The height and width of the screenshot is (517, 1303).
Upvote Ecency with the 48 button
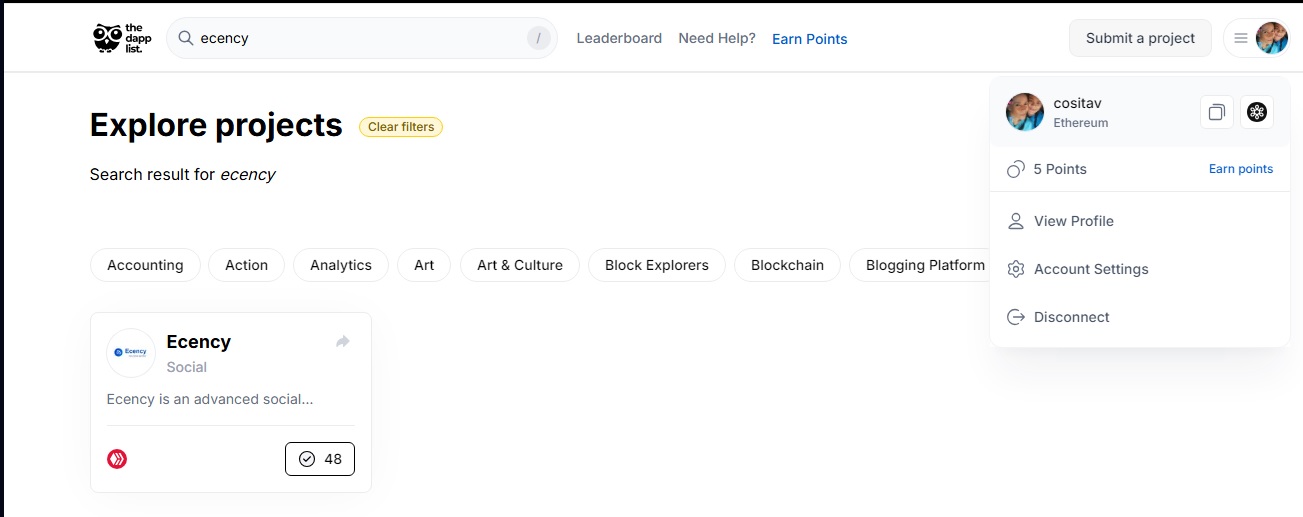[x=320, y=459]
